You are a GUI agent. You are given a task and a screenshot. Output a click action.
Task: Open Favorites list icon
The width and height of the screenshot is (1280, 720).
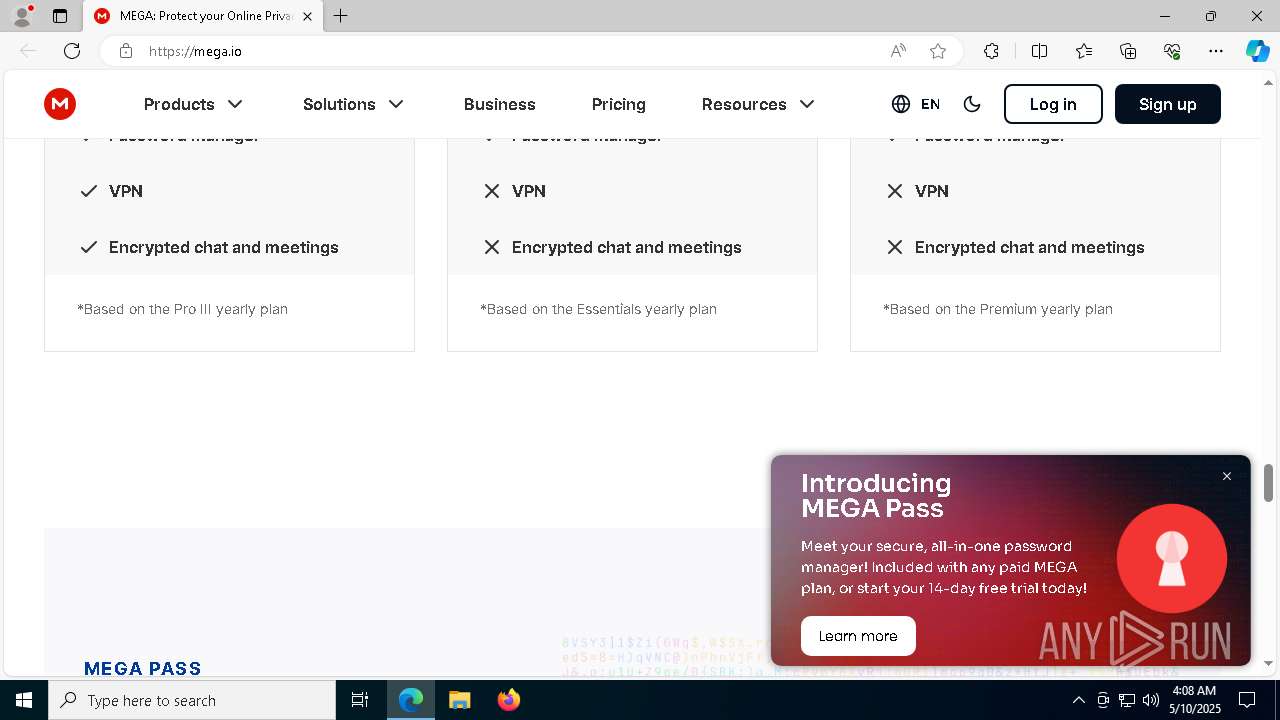1084,51
